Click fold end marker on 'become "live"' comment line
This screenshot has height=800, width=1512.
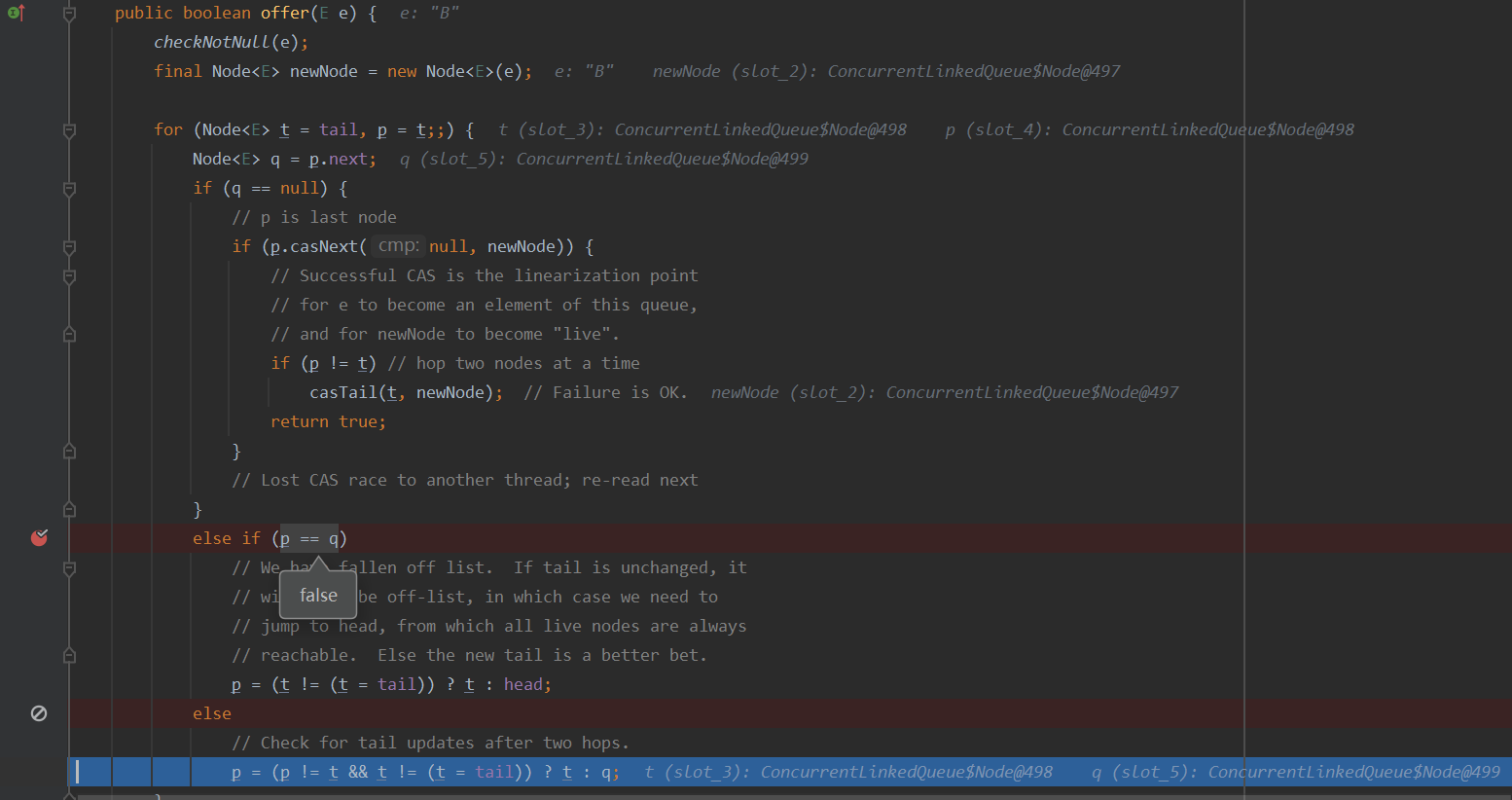(69, 335)
